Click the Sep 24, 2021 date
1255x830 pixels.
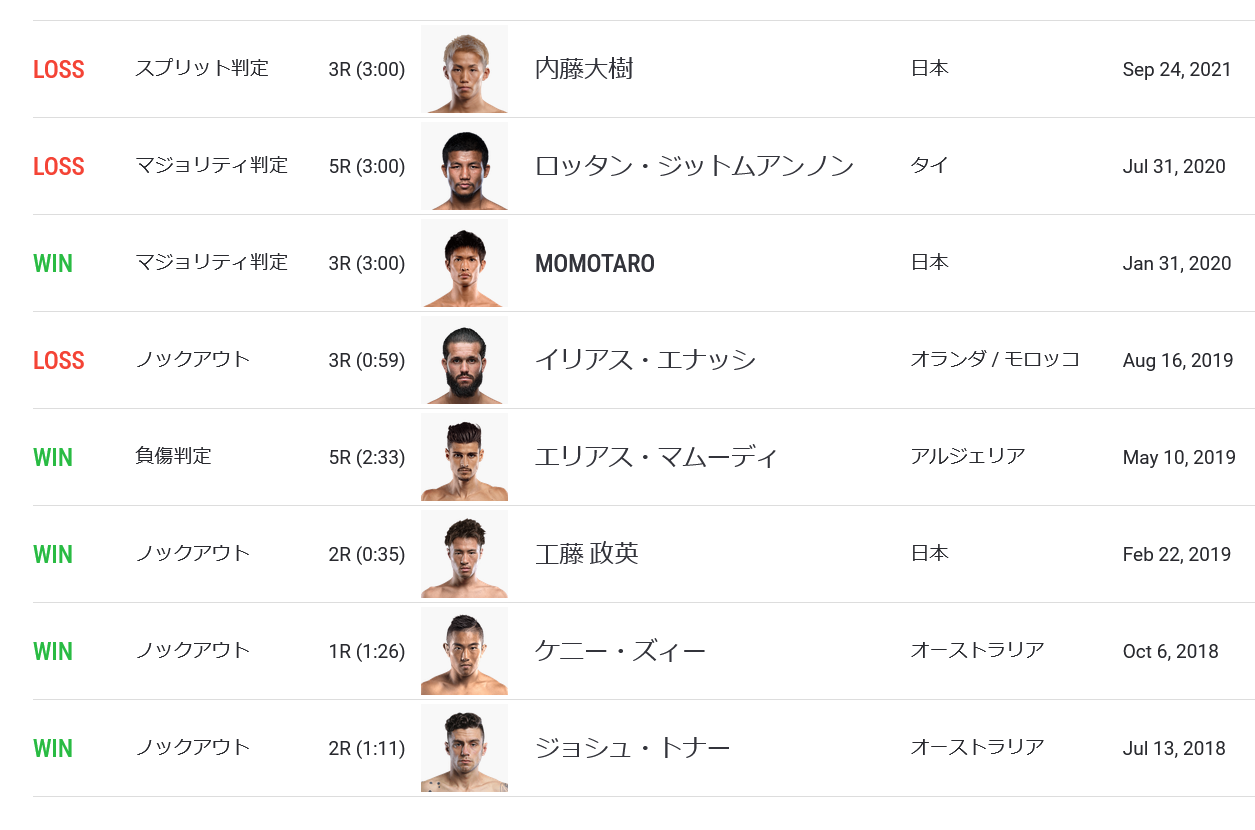[x=1176, y=70]
